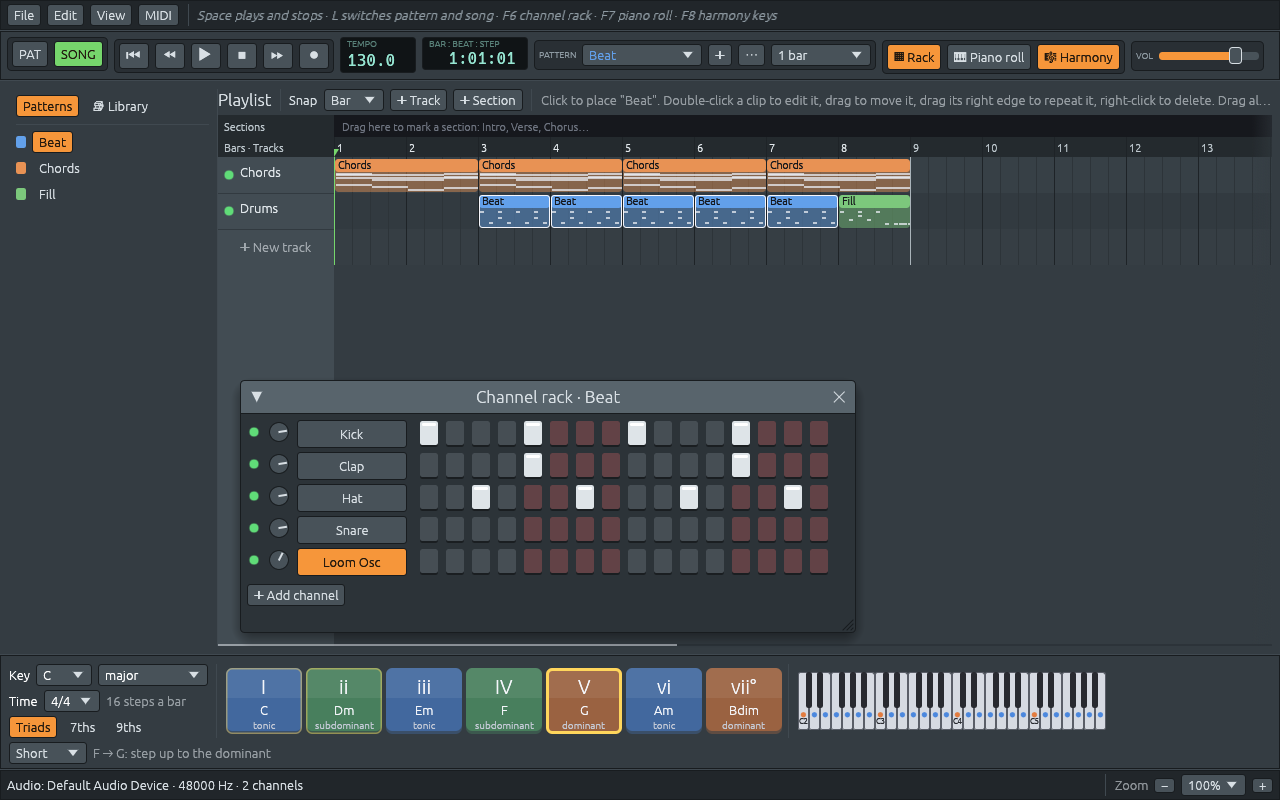Open the Edit menu

tap(65, 15)
